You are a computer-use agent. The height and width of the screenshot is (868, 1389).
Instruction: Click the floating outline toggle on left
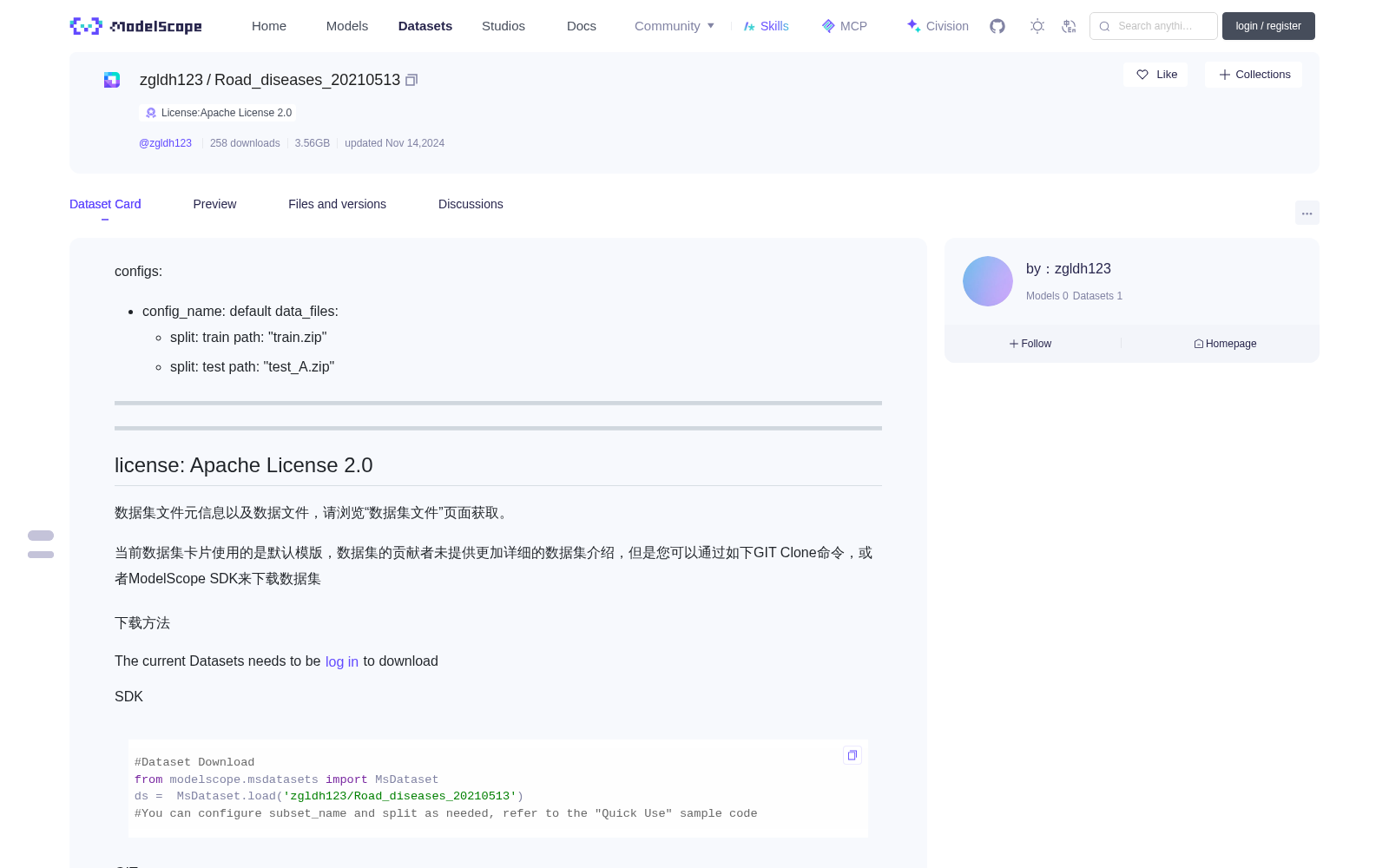point(41,544)
